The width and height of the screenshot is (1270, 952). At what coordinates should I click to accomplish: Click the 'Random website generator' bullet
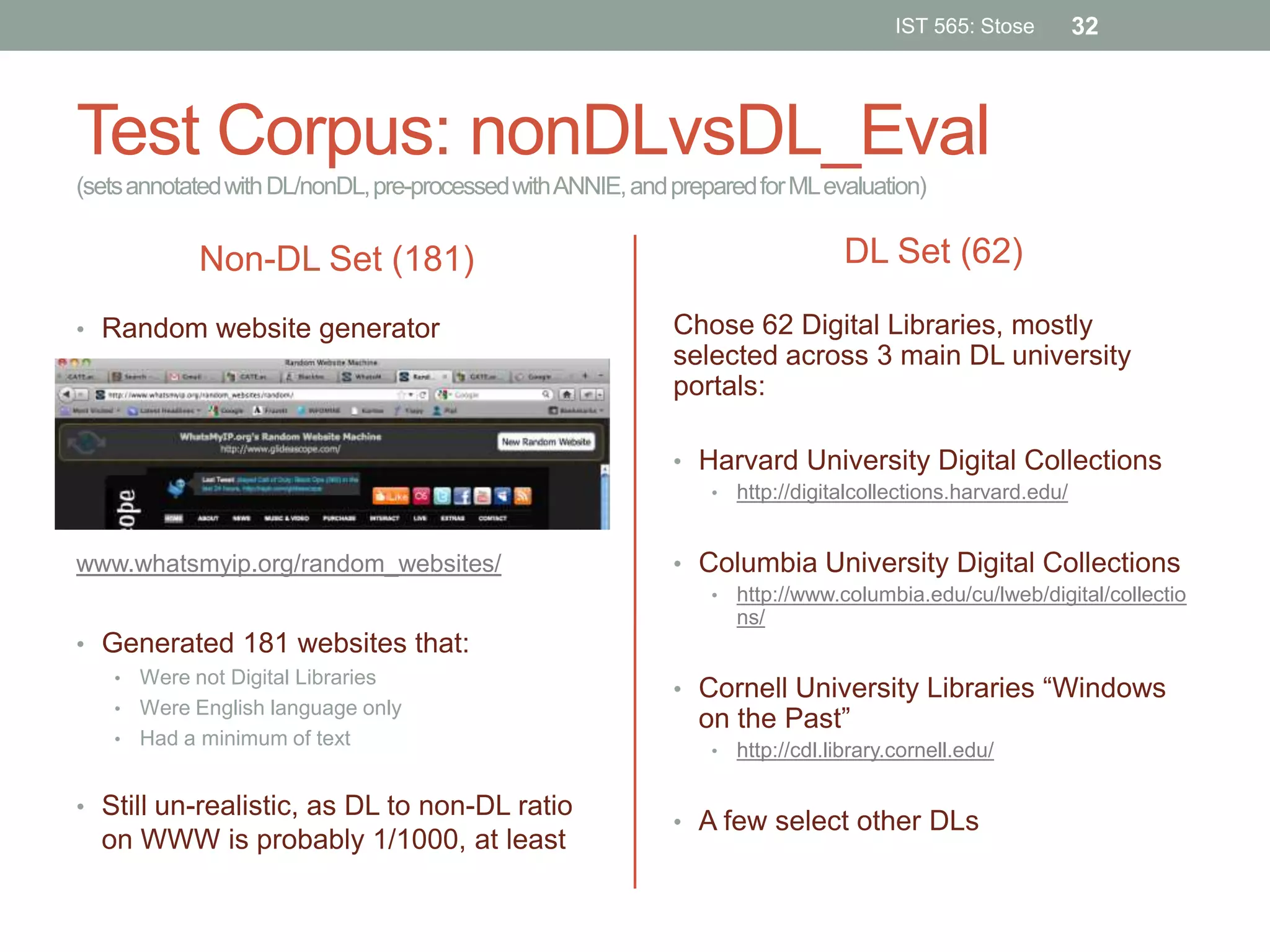270,328
